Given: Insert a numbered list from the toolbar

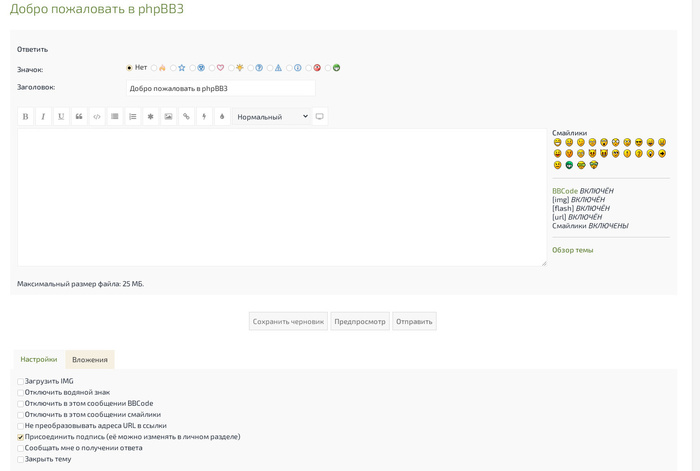Looking at the screenshot, I should [133, 117].
